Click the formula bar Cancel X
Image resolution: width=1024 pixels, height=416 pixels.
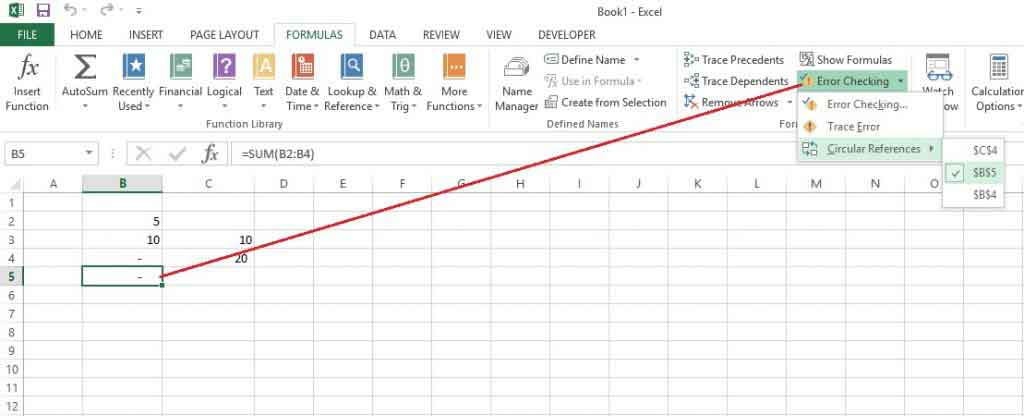[x=144, y=154]
